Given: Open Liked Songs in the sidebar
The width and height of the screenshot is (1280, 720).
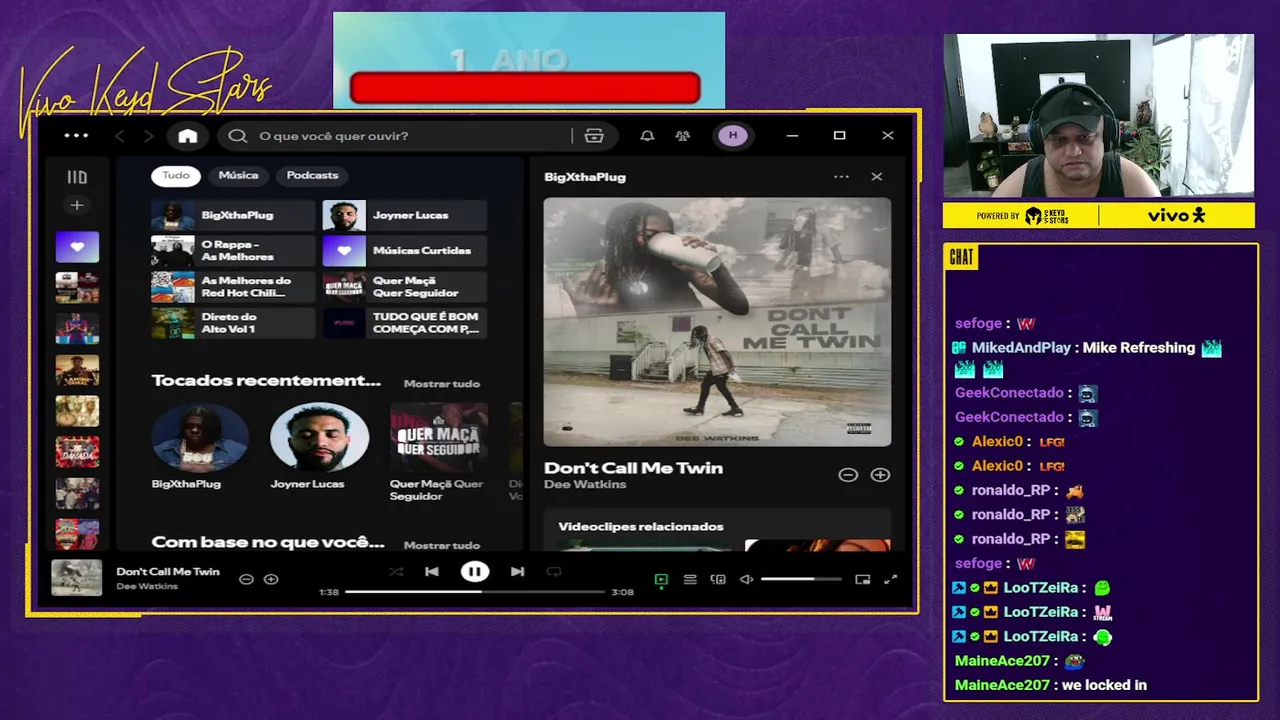Looking at the screenshot, I should tap(77, 247).
